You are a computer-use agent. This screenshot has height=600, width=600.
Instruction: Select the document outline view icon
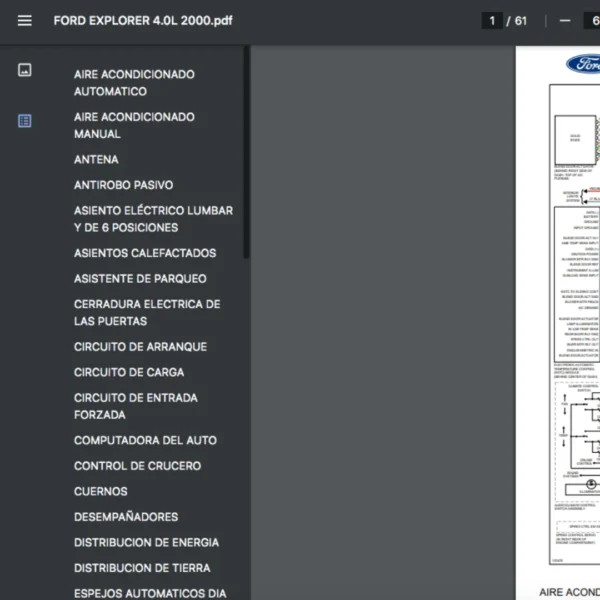point(25,121)
